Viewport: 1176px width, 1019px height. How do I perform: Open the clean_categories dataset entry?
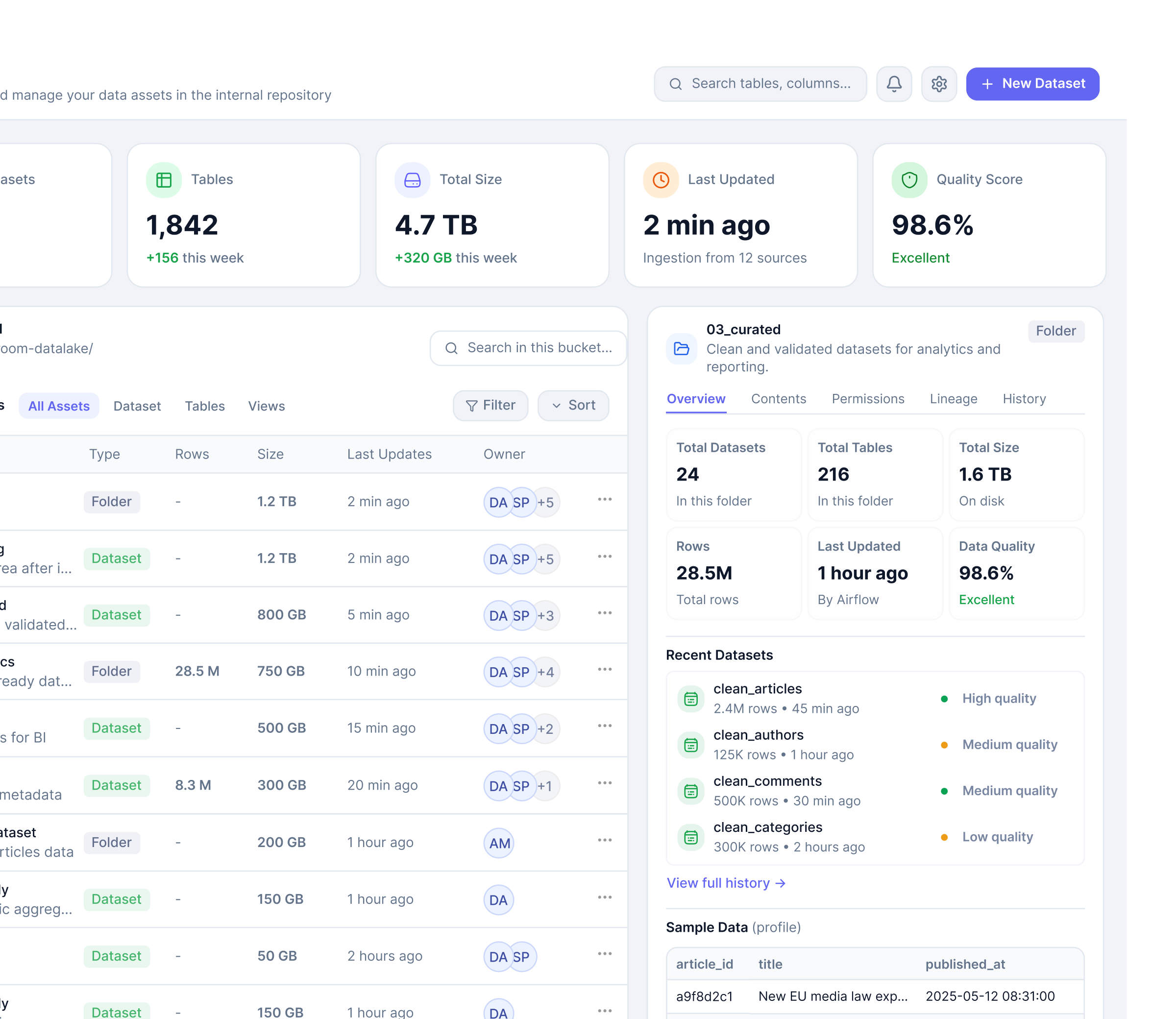click(x=875, y=837)
